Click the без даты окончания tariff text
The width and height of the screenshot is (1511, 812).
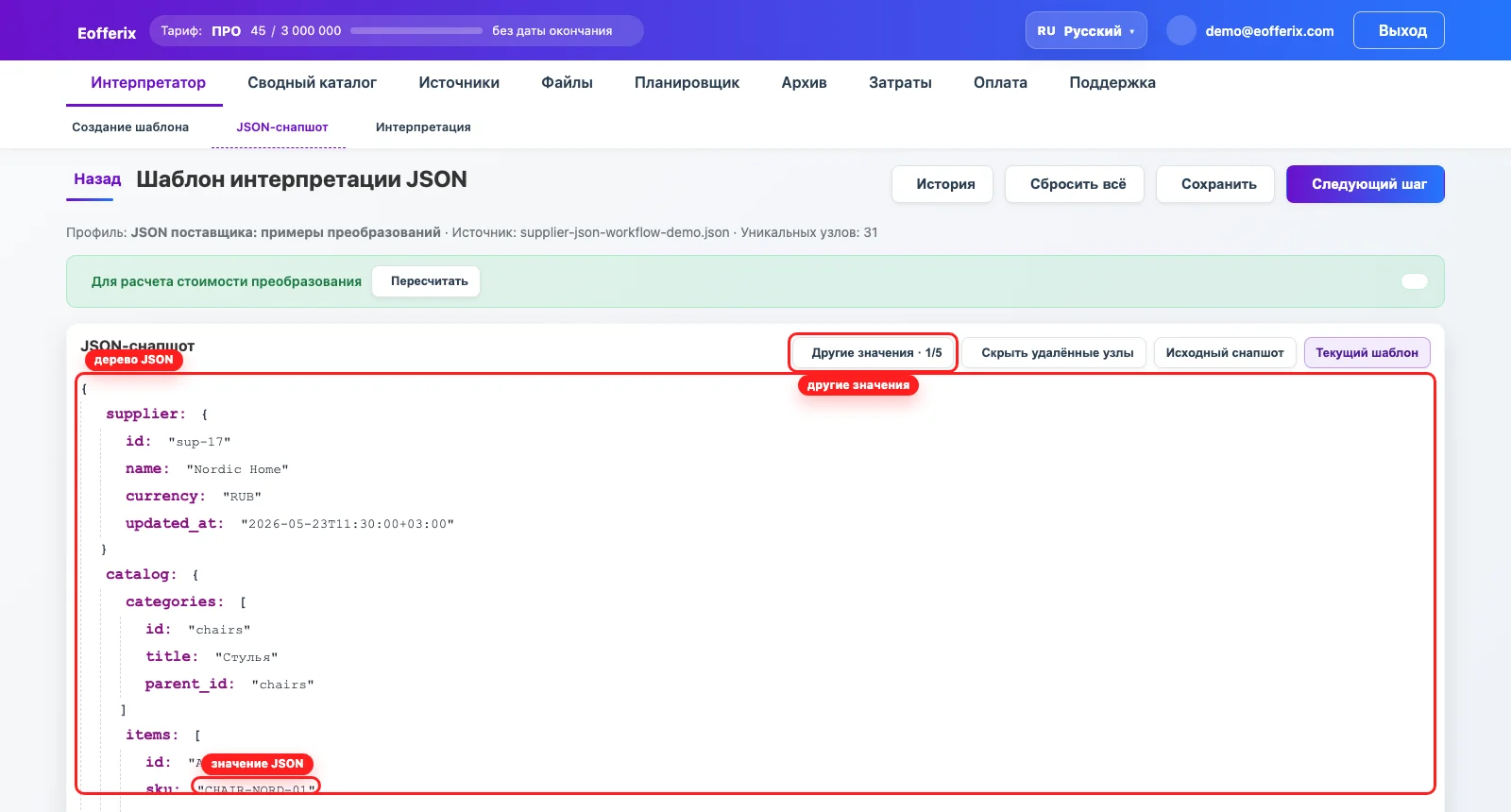click(x=552, y=31)
